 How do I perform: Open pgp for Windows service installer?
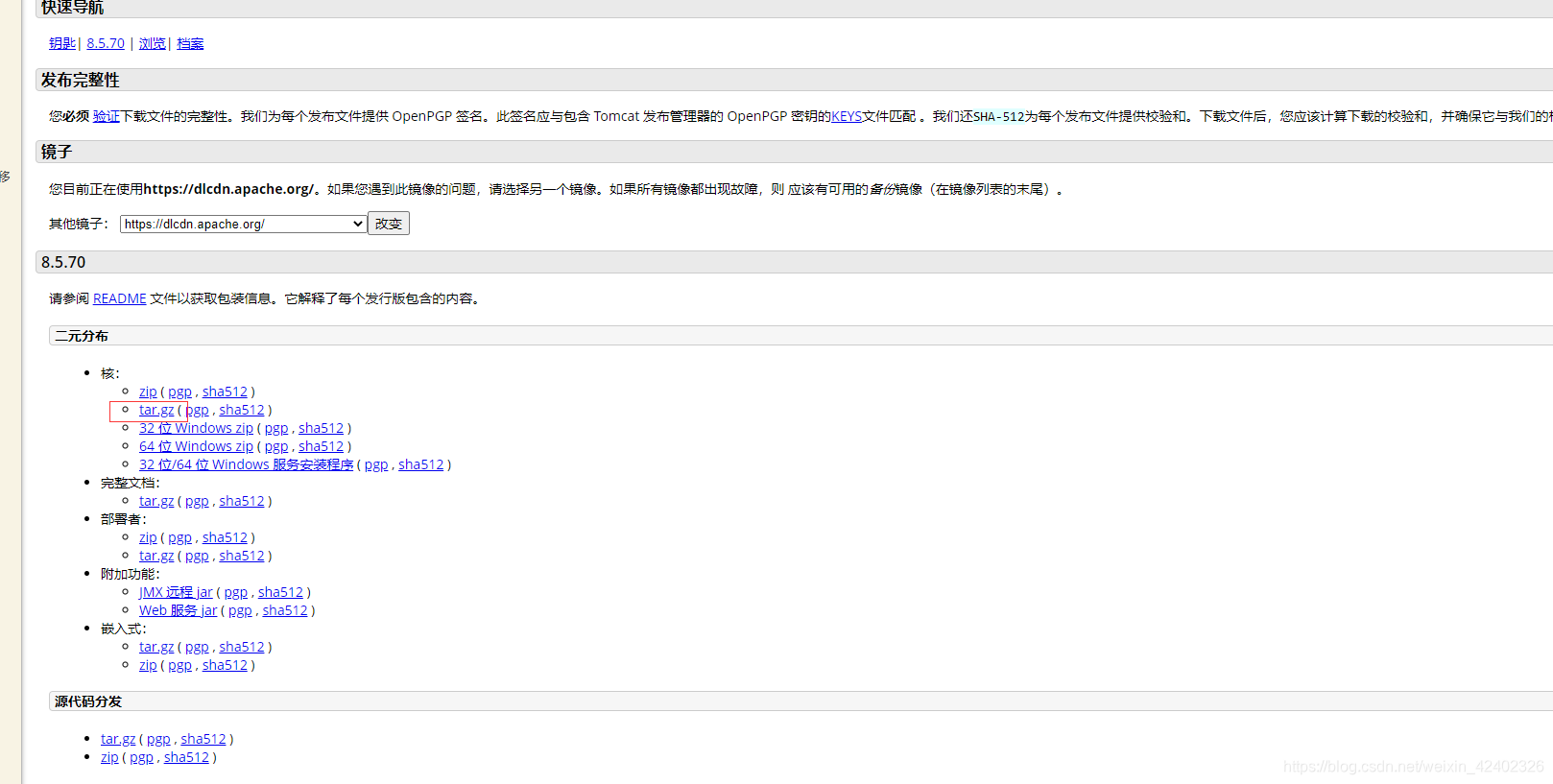pyautogui.click(x=376, y=464)
